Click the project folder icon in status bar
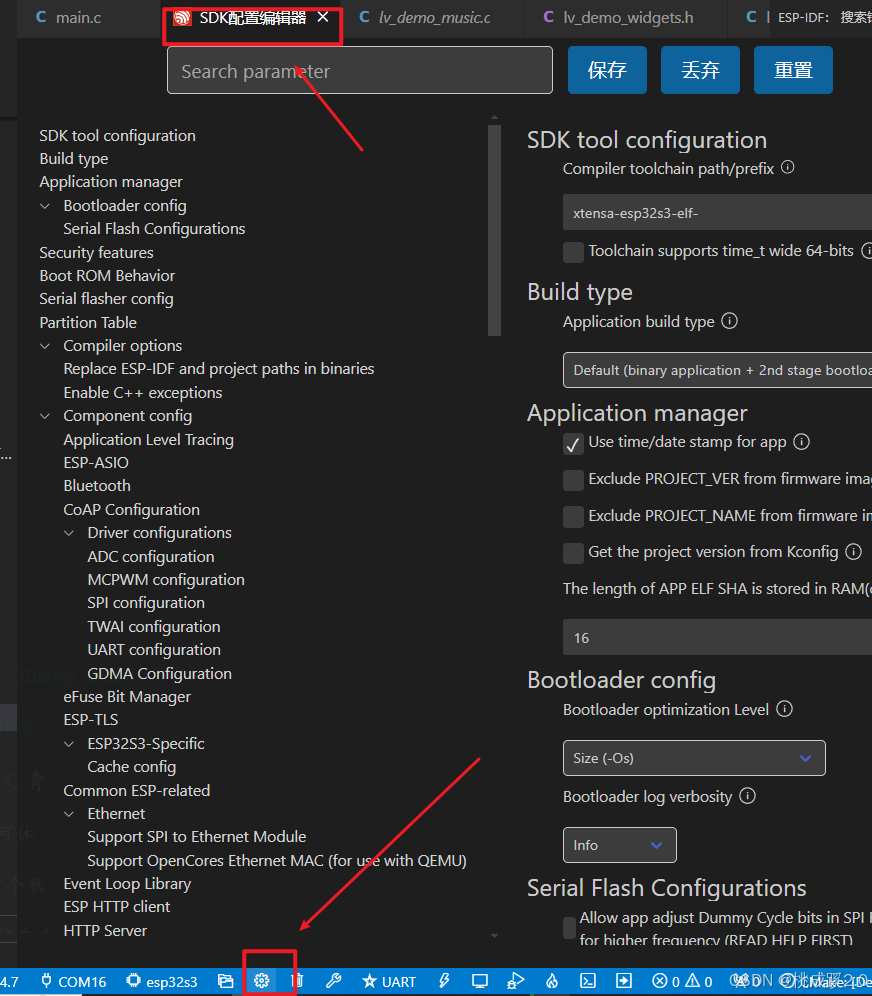The width and height of the screenshot is (872, 996). coord(225,981)
